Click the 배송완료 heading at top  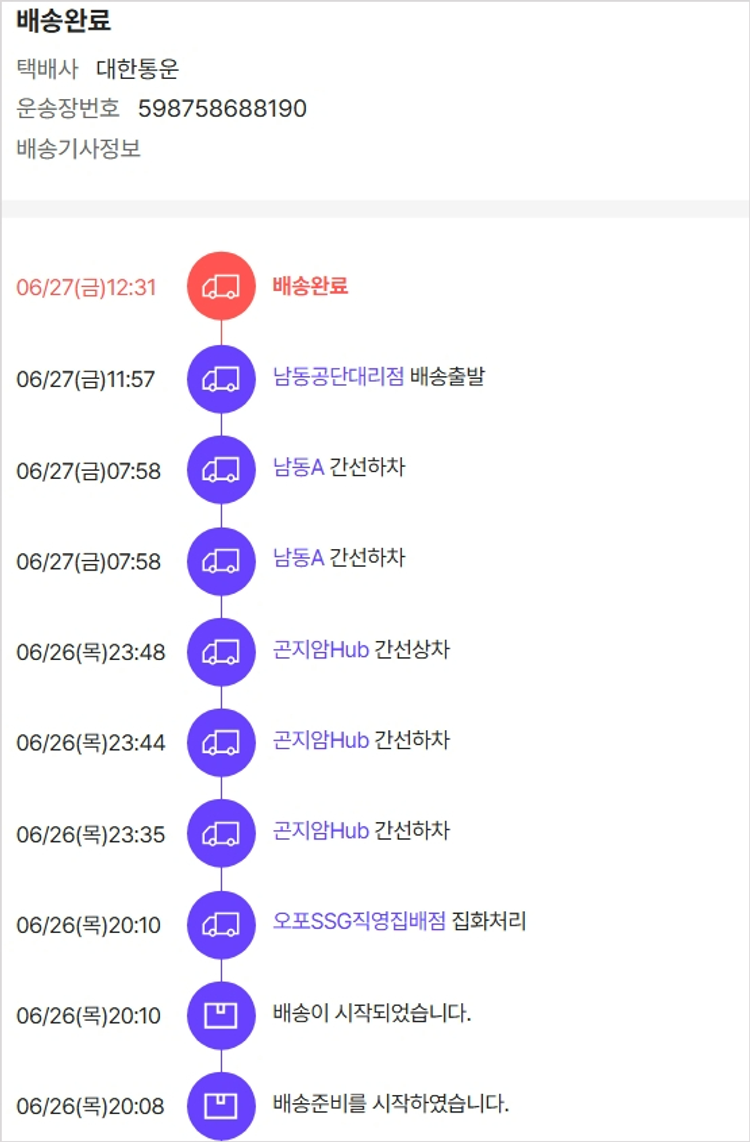pos(63,20)
